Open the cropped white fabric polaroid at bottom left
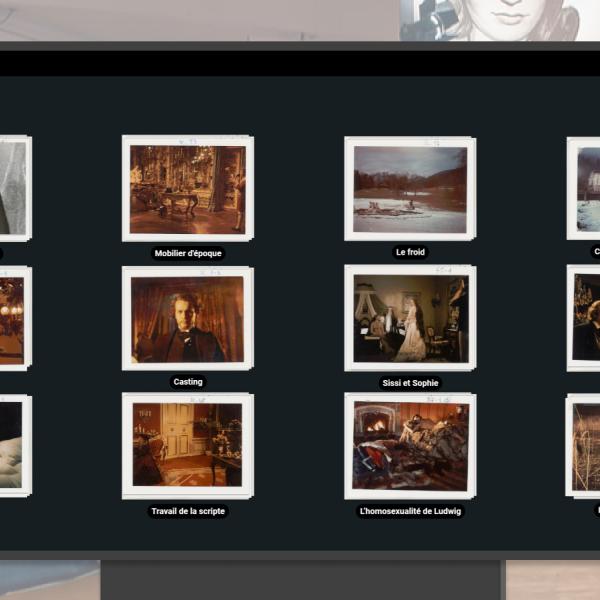 click(14, 445)
